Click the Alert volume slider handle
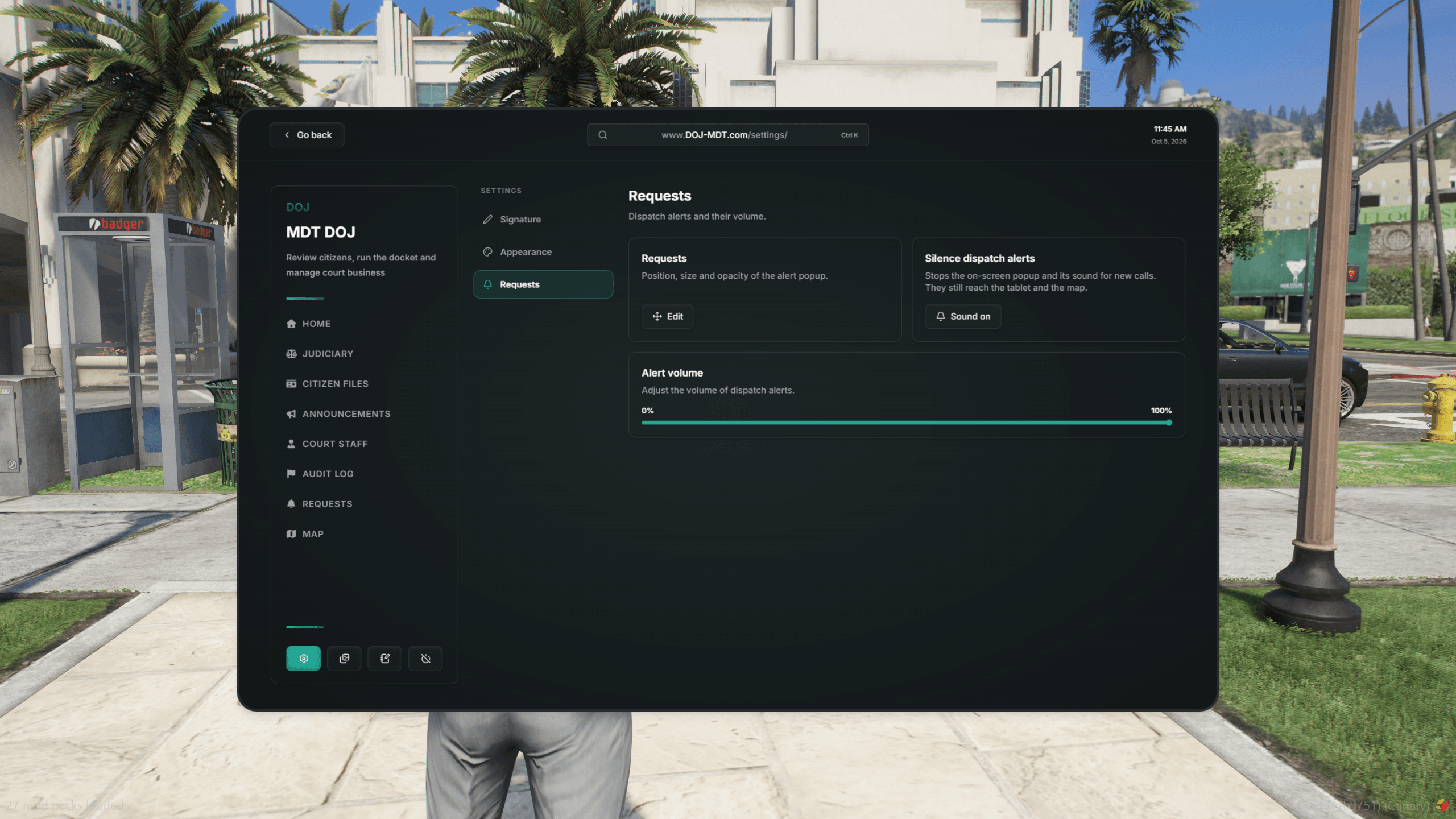 [1169, 423]
